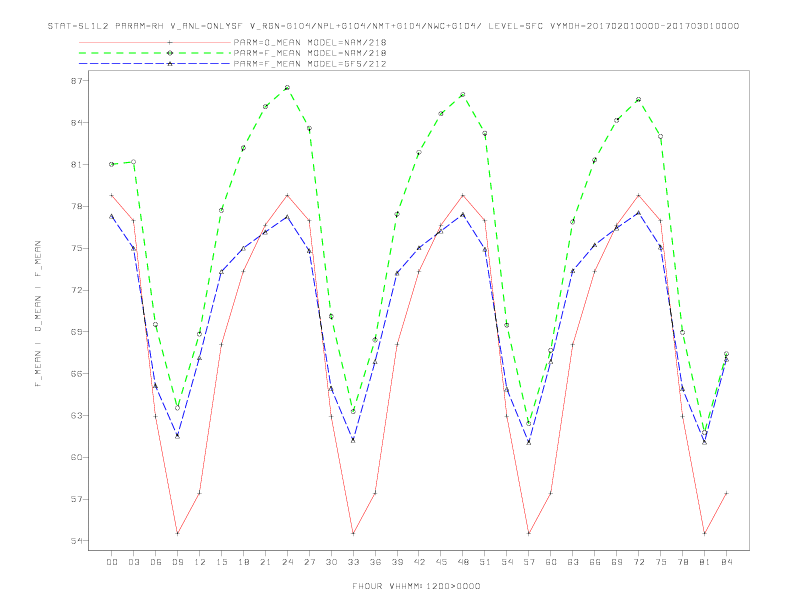Click x-axis forecast hour label 42

click(419, 562)
